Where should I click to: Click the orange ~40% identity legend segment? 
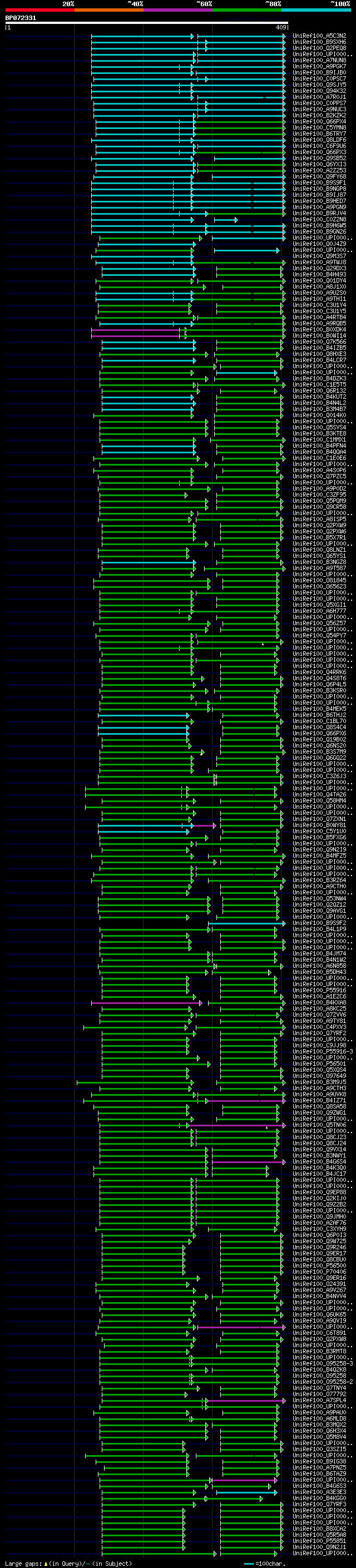click(x=108, y=10)
